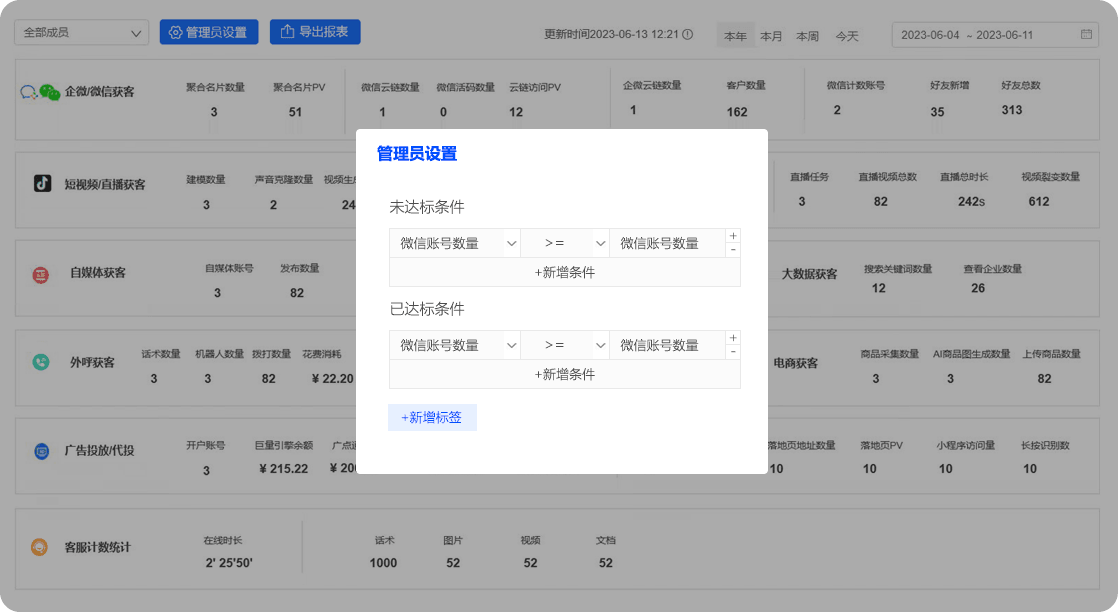This screenshot has height=612, width=1118.
Task: Click the plus stepper in 未达标条件 row
Action: tap(733, 236)
